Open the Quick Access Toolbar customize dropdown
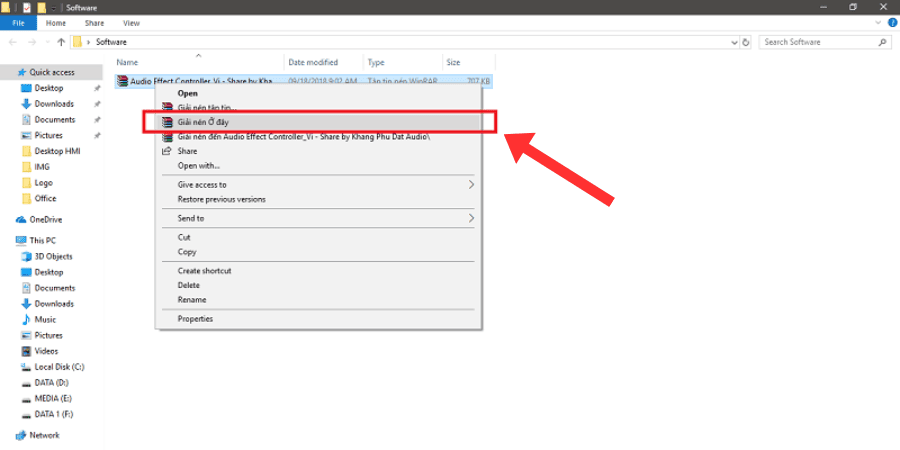The width and height of the screenshot is (900, 450). point(53,8)
